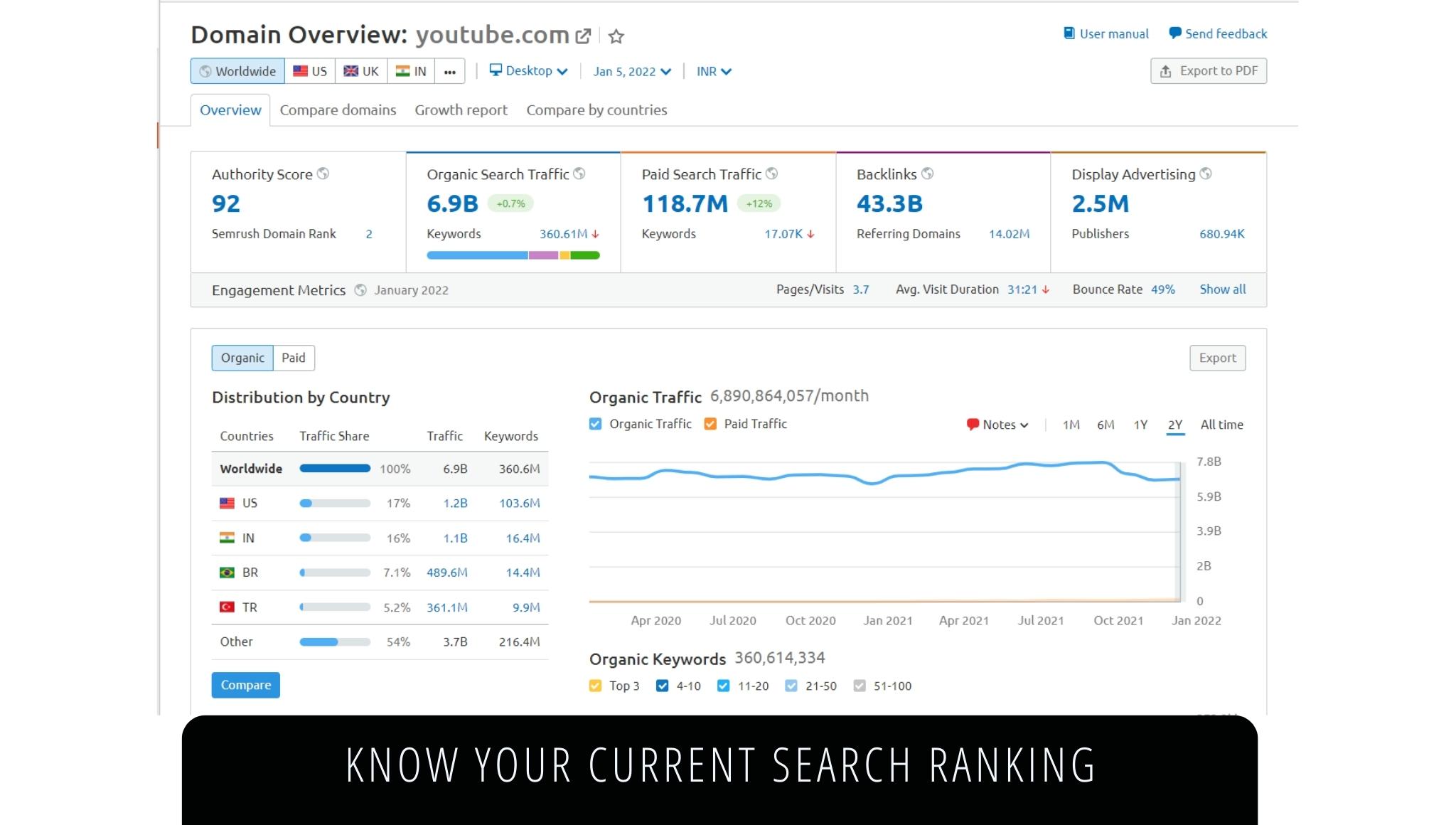Set chart range to 1Y
This screenshot has width=1456, height=825.
coord(1140,425)
